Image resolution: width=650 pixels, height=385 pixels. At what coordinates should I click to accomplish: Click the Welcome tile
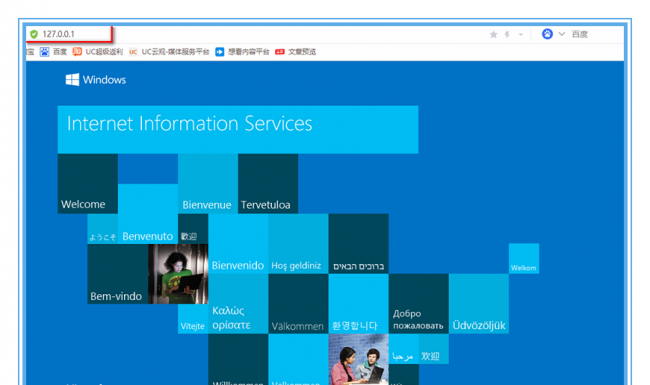coord(87,184)
